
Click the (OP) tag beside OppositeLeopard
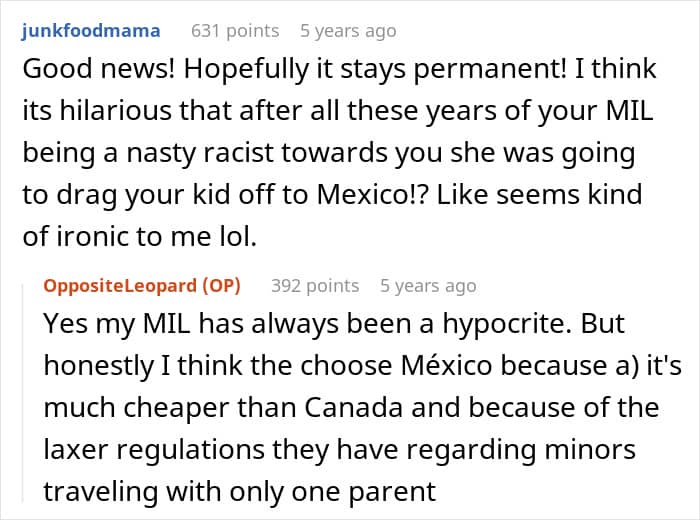(x=221, y=286)
